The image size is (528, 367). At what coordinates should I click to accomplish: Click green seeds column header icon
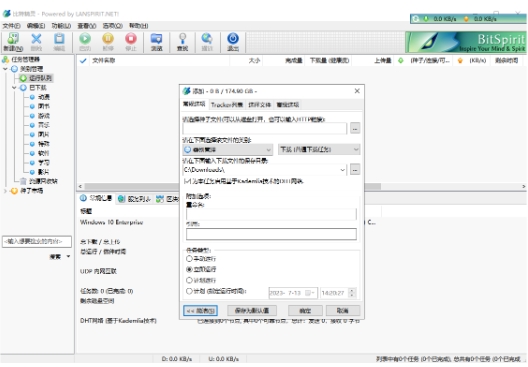(x=401, y=61)
